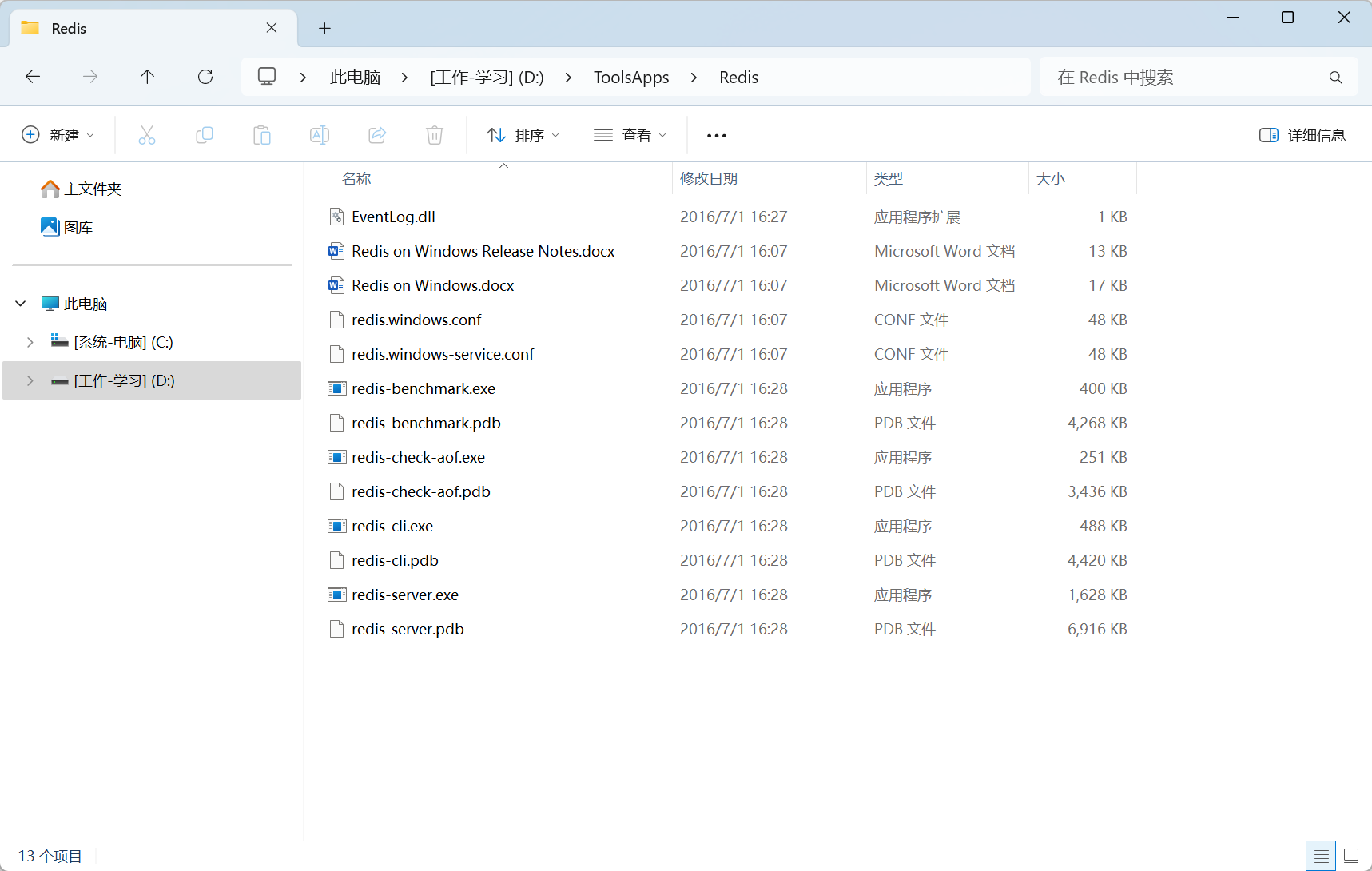The image size is (1372, 871).
Task: Click Redis breadcrumb in address bar
Action: pyautogui.click(x=738, y=78)
